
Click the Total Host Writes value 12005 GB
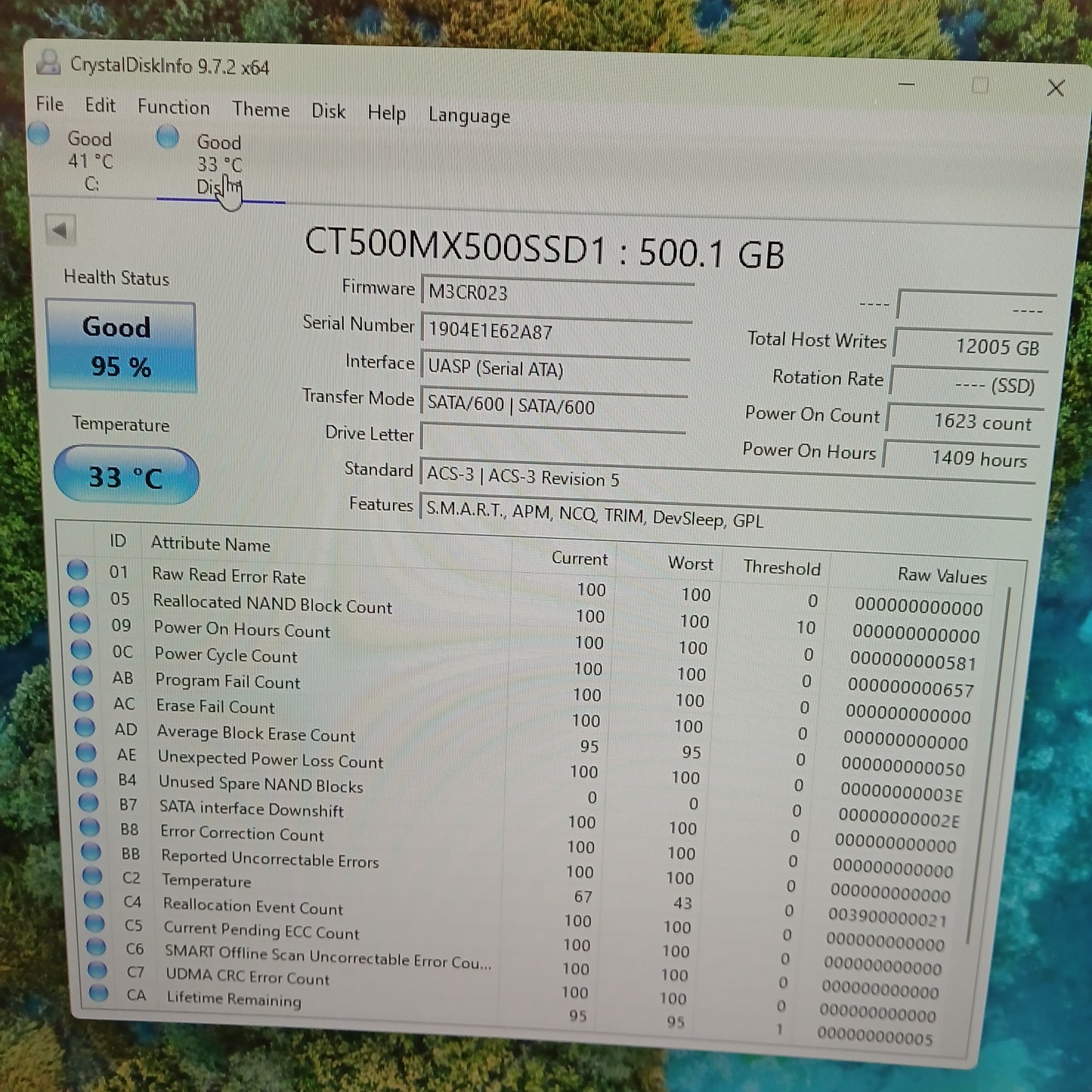(x=971, y=345)
